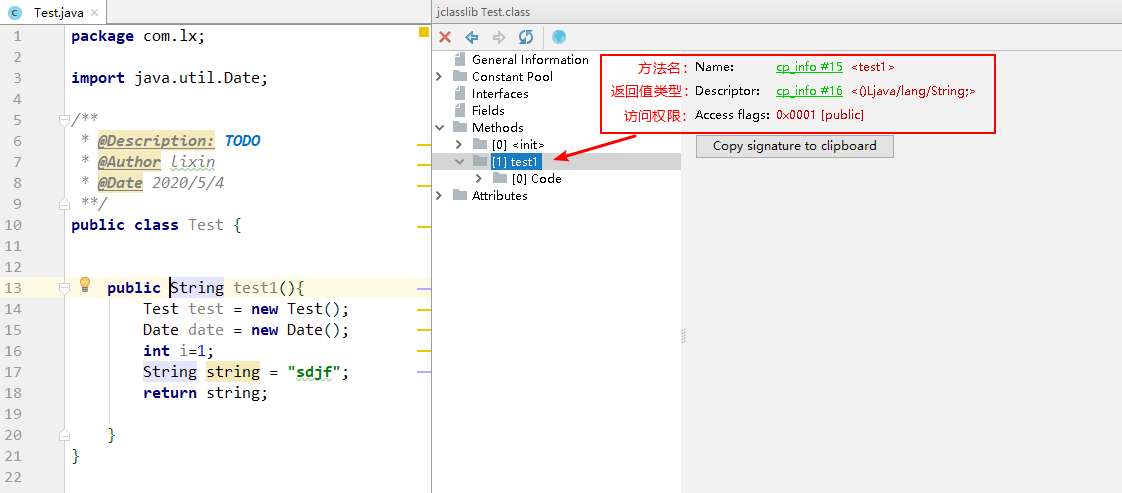Reload class file with refresh icon
Screen dimensions: 1122x493
(x=526, y=37)
